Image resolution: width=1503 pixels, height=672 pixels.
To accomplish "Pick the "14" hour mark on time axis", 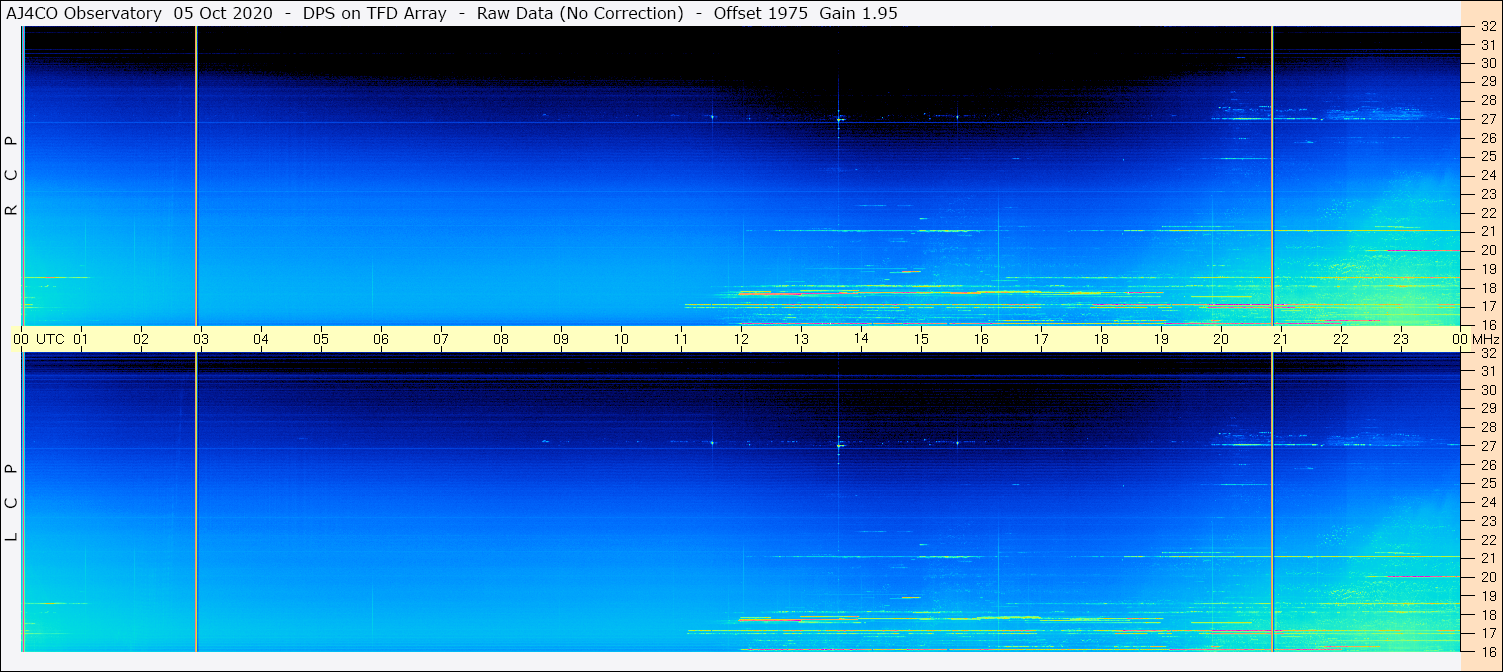I will point(861,339).
